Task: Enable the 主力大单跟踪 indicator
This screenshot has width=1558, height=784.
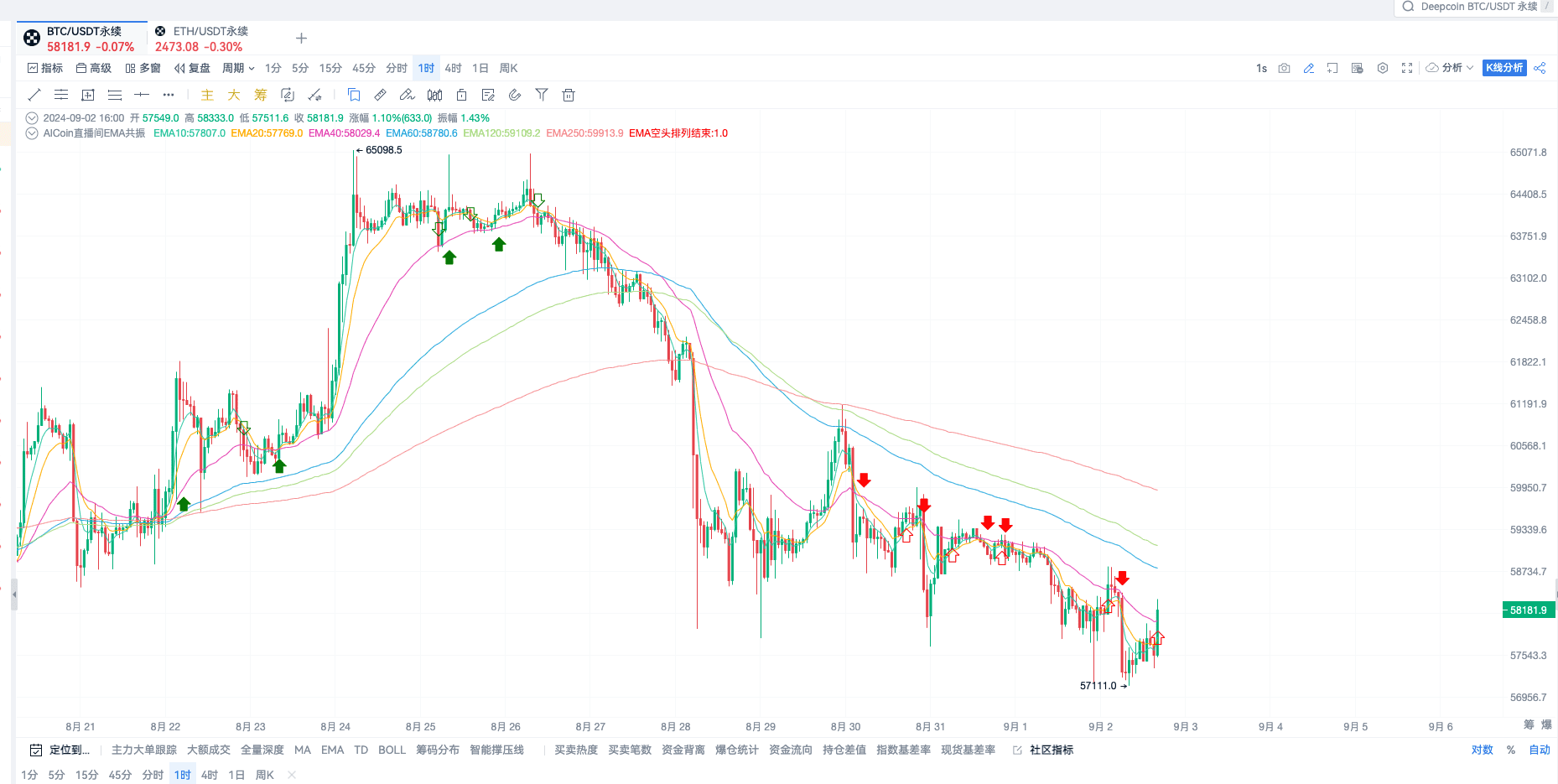Action: (x=144, y=750)
